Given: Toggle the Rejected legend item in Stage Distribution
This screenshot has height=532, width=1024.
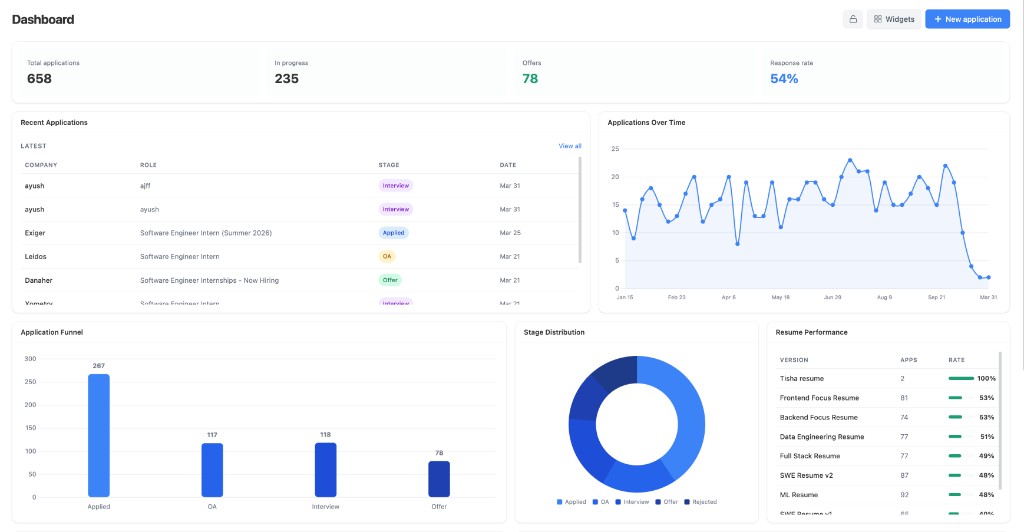Looking at the screenshot, I should [x=700, y=502].
